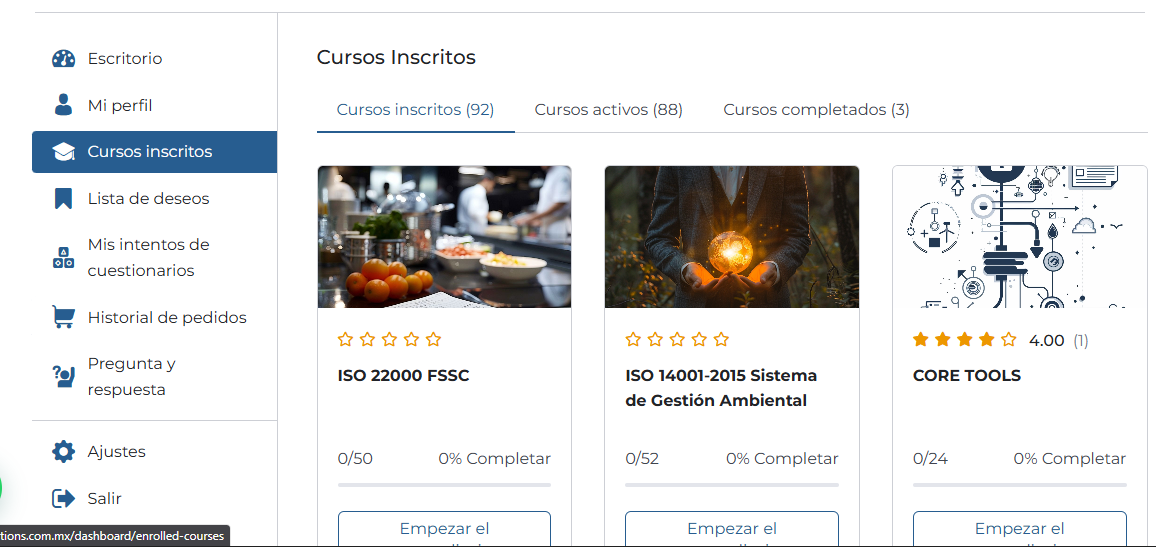Open the ISO 22000 FSSC course title
1156x547 pixels.
click(x=403, y=376)
